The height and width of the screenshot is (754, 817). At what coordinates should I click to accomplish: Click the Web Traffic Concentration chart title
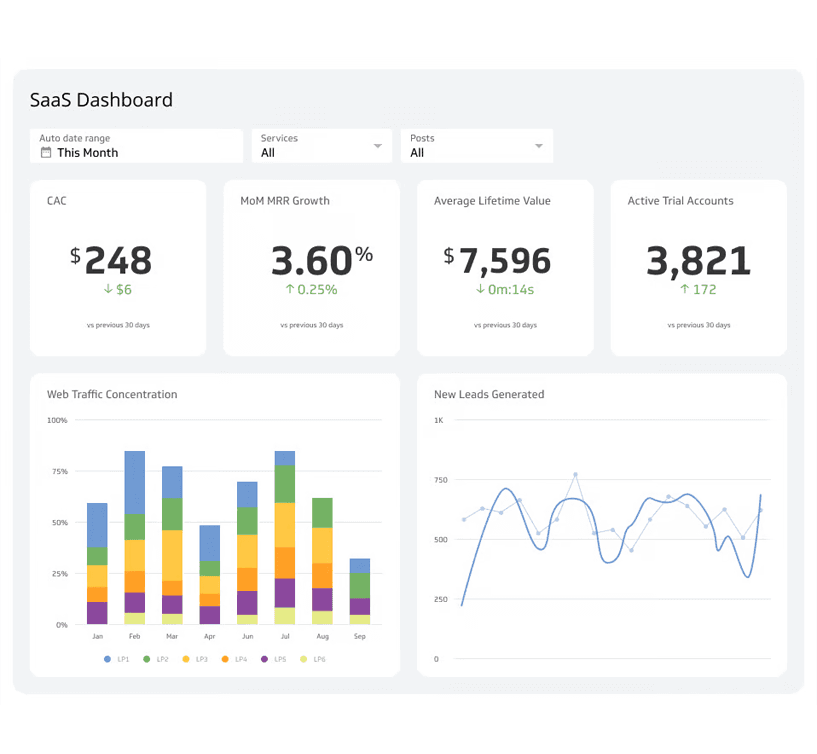[112, 395]
